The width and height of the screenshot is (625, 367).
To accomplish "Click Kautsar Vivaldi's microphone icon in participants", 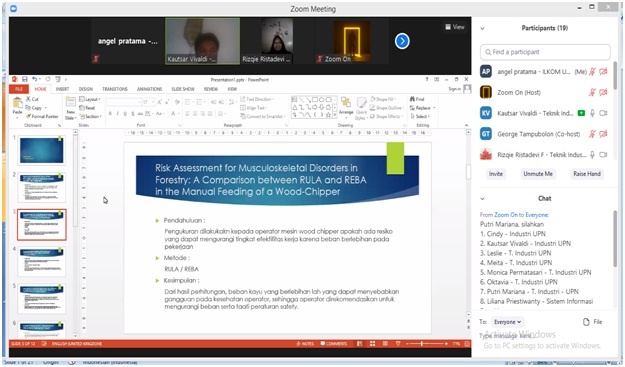I will pos(592,113).
